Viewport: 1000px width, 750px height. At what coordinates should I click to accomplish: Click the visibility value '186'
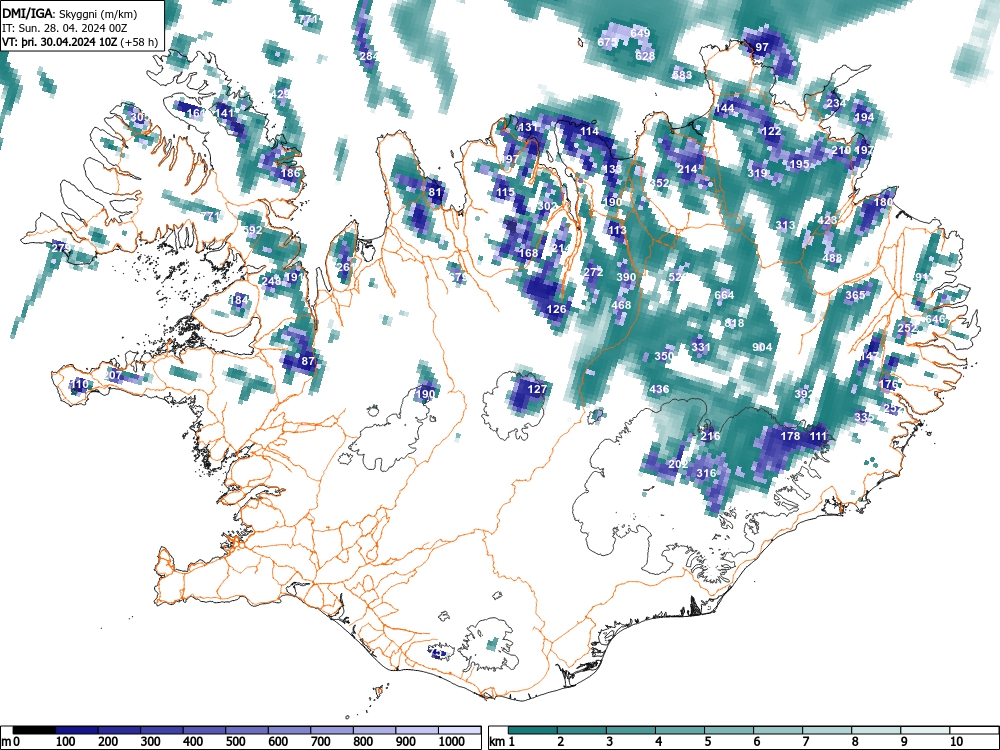[x=290, y=173]
